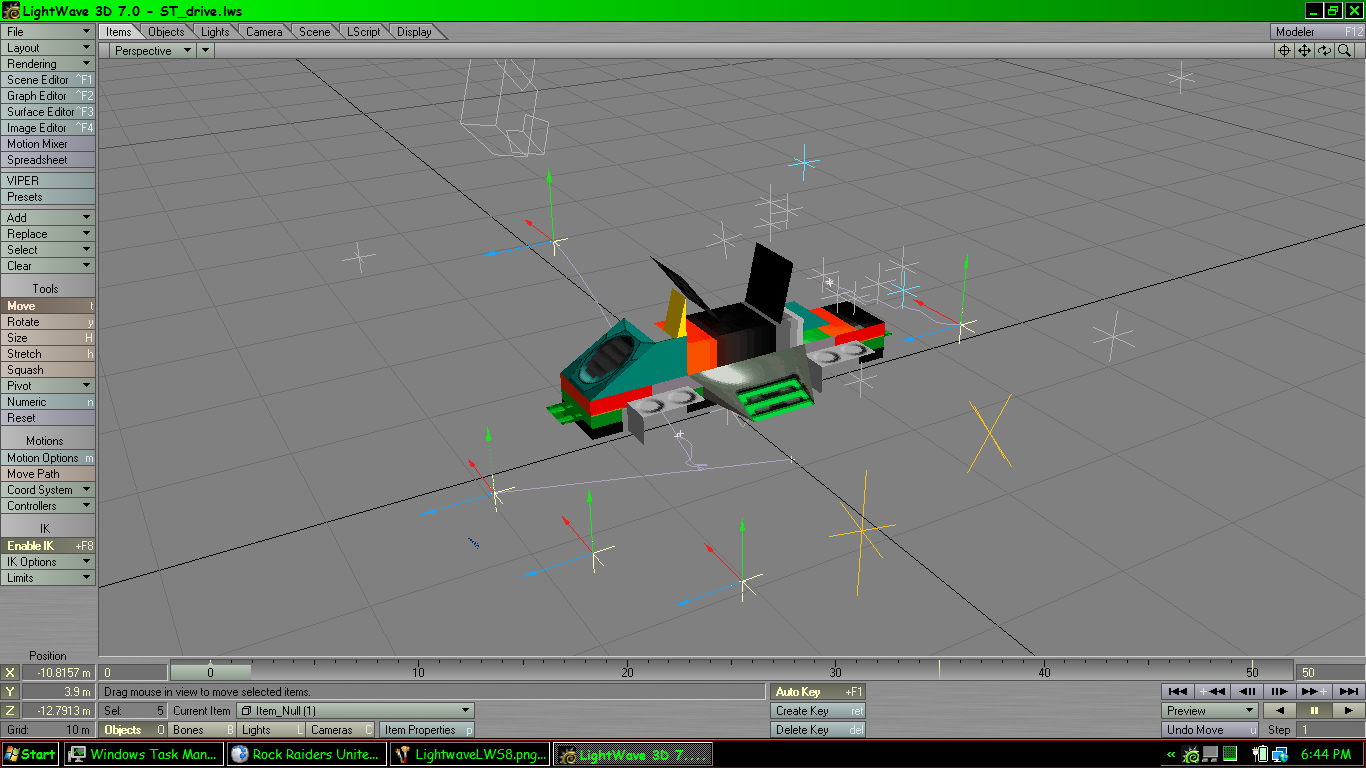The image size is (1366, 768).
Task: Click the pan viewport arrows icon
Action: pos(1305,51)
